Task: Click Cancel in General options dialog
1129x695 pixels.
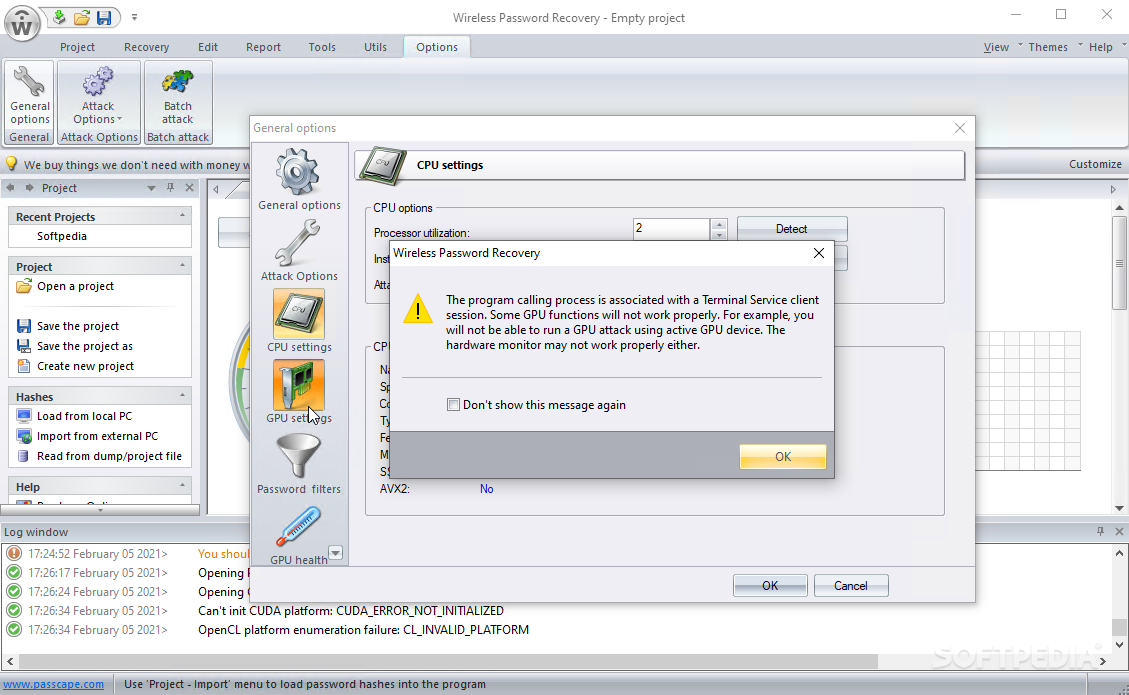Action: click(850, 586)
